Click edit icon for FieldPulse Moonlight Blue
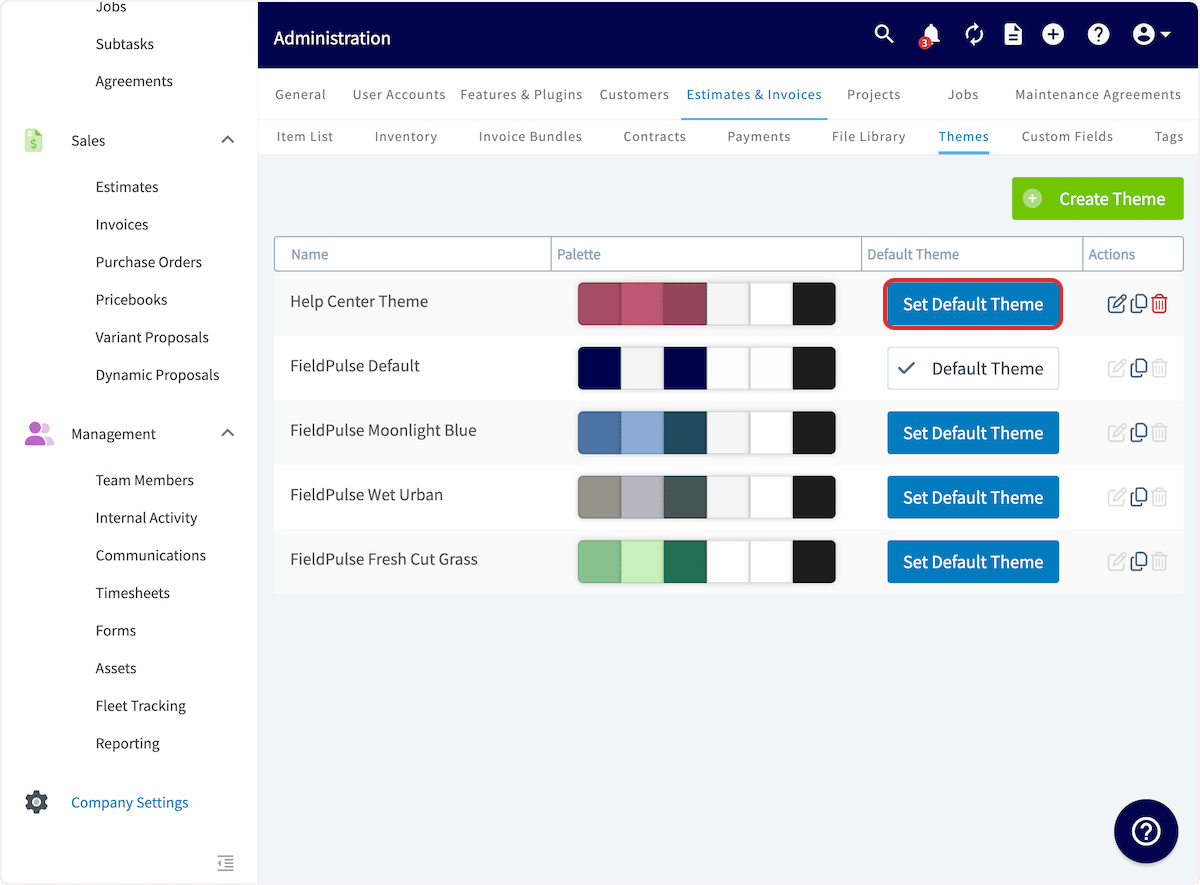This screenshot has width=1200, height=885. [x=1117, y=433]
